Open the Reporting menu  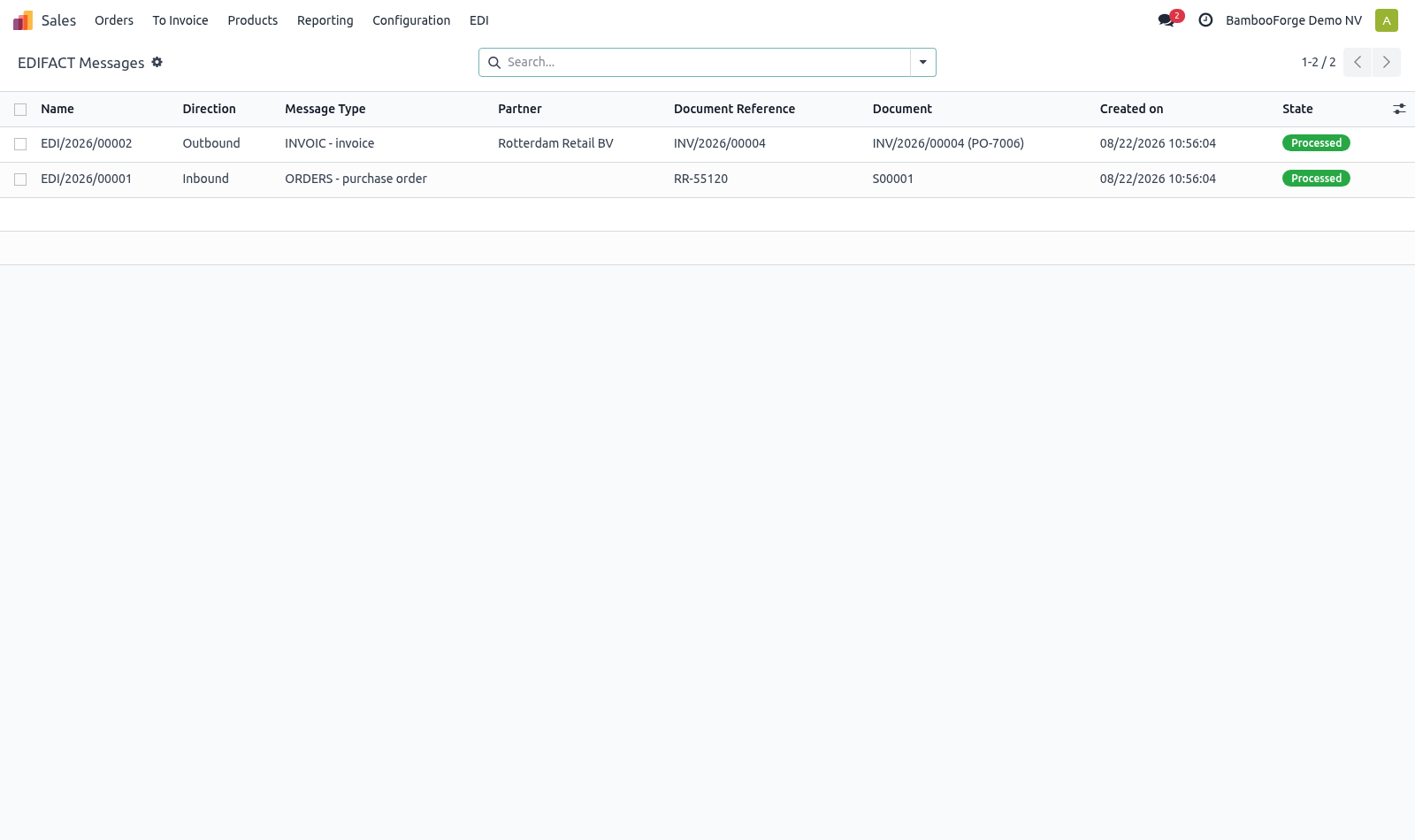tap(325, 20)
